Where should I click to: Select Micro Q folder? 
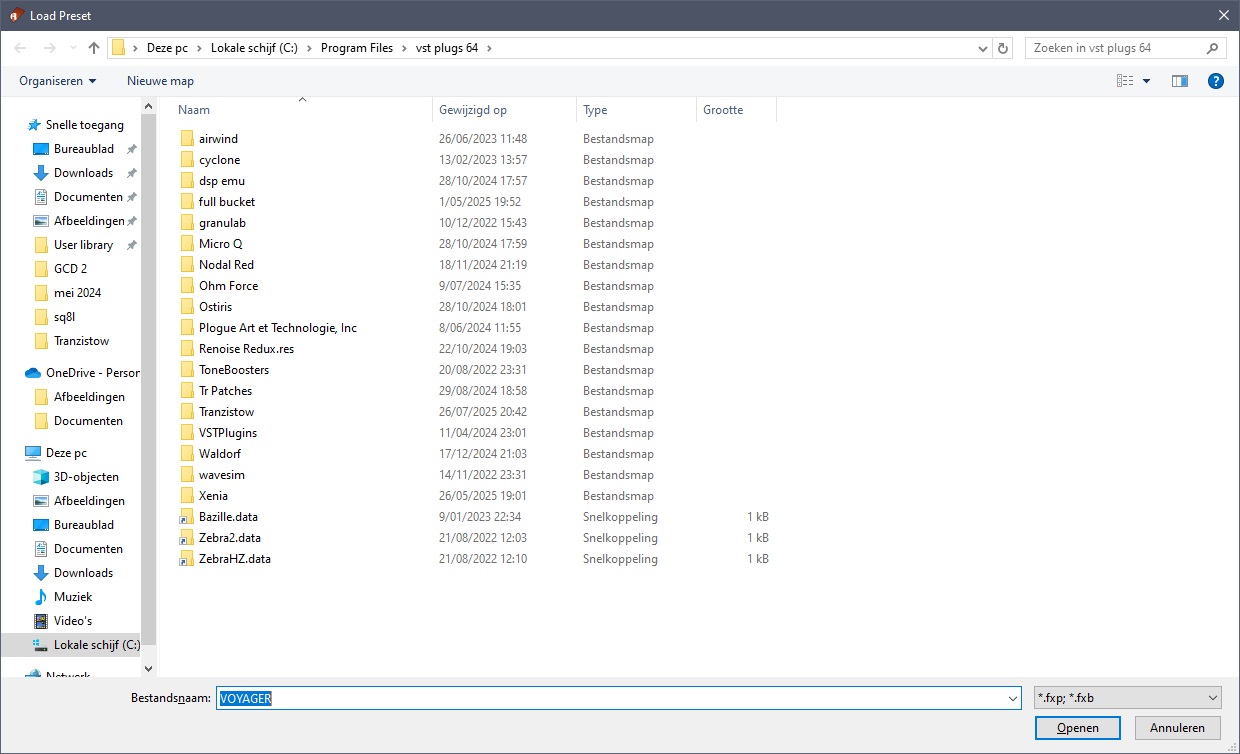(220, 244)
